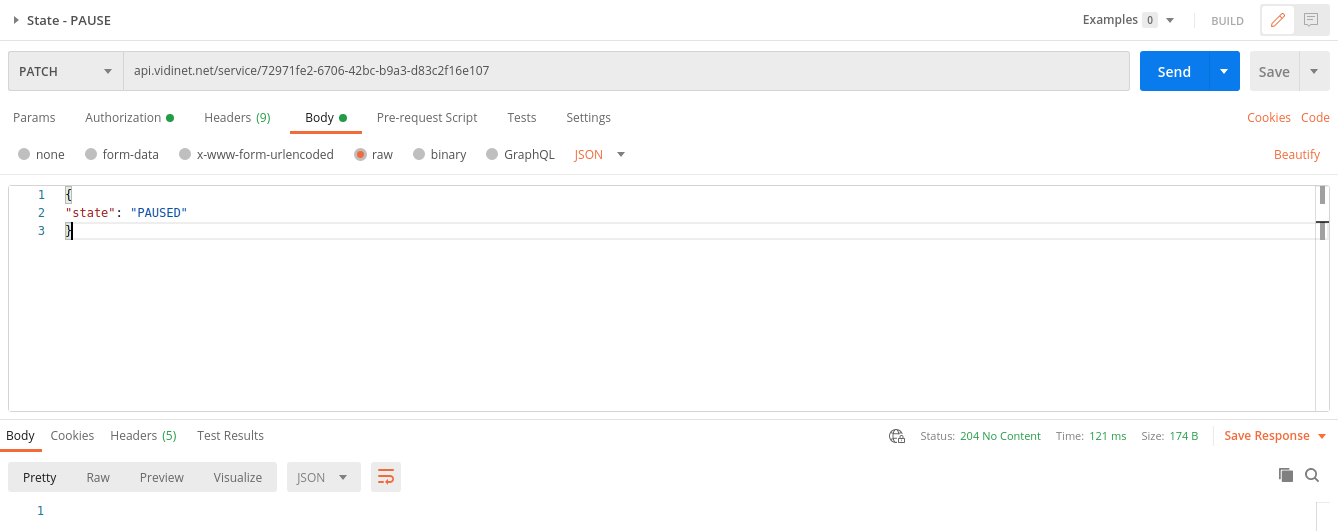
Task: Select the form-data radio option
Action: [x=91, y=155]
